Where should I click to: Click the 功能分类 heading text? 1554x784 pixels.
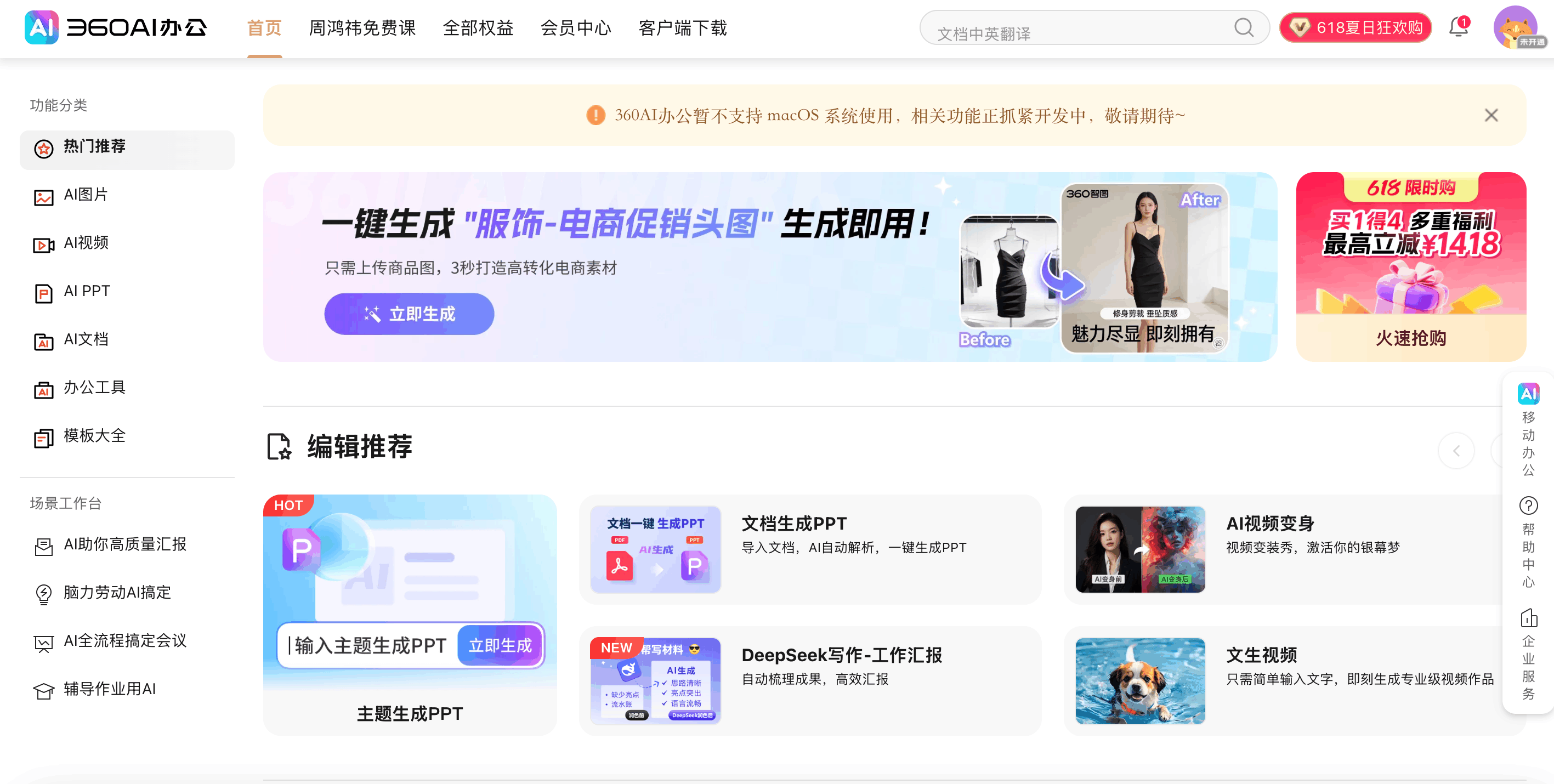(x=59, y=105)
